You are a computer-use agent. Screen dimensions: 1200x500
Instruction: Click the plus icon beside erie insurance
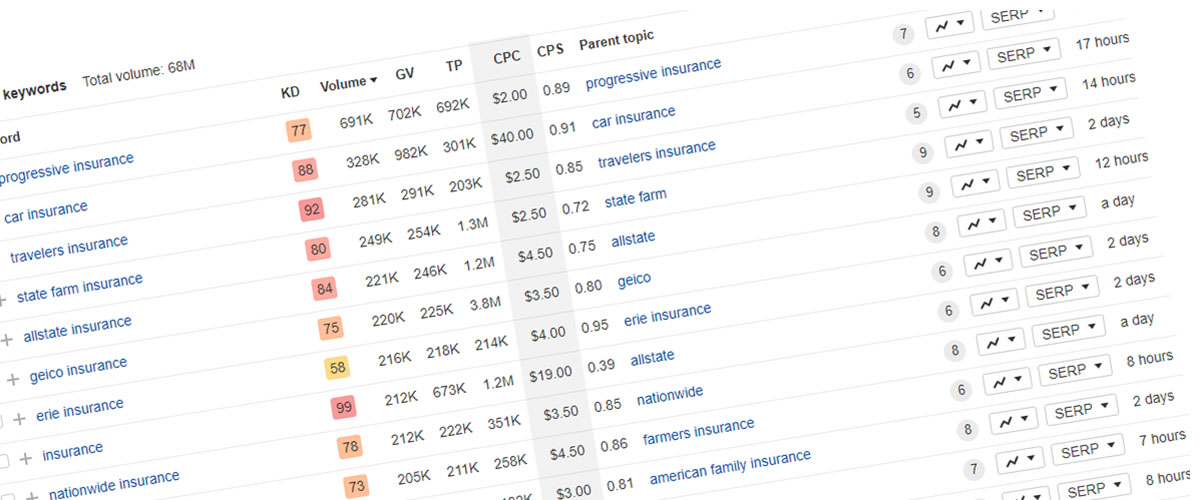tap(19, 418)
